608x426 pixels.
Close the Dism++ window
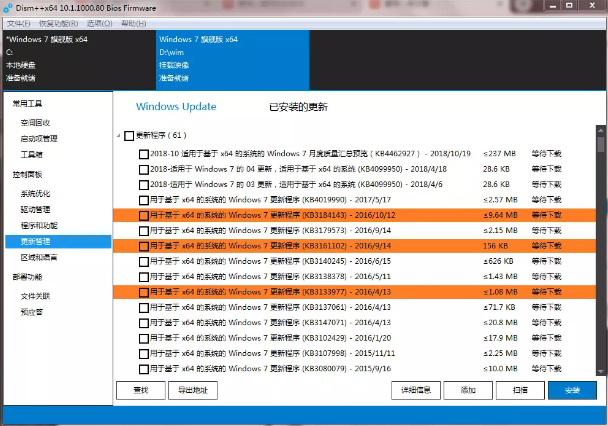592,6
